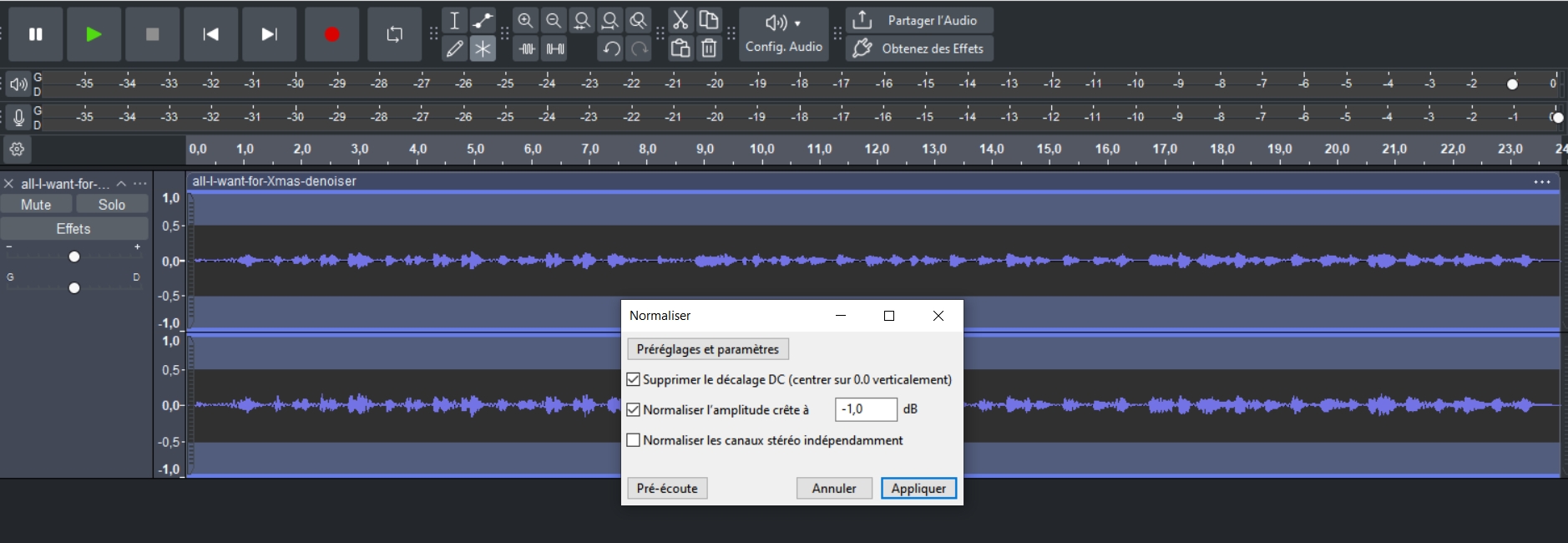Select the Envelope tool
The height and width of the screenshot is (543, 1568).
coord(483,21)
